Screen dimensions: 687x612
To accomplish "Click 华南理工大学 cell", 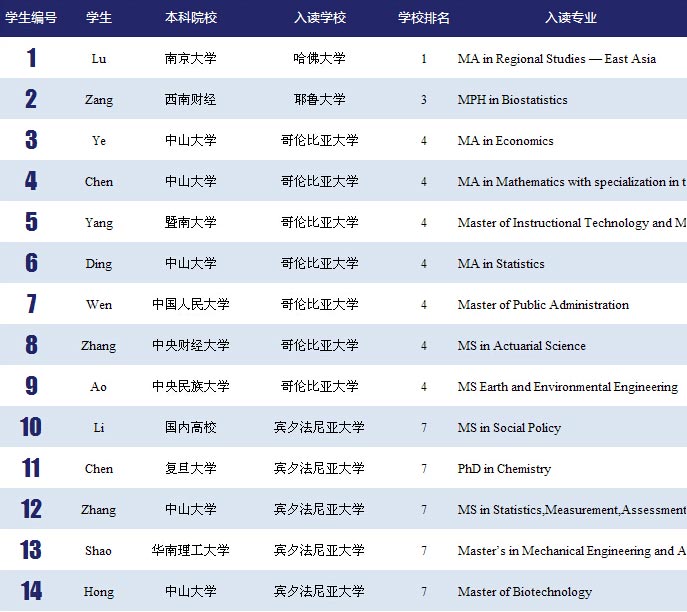I will coord(191,550).
